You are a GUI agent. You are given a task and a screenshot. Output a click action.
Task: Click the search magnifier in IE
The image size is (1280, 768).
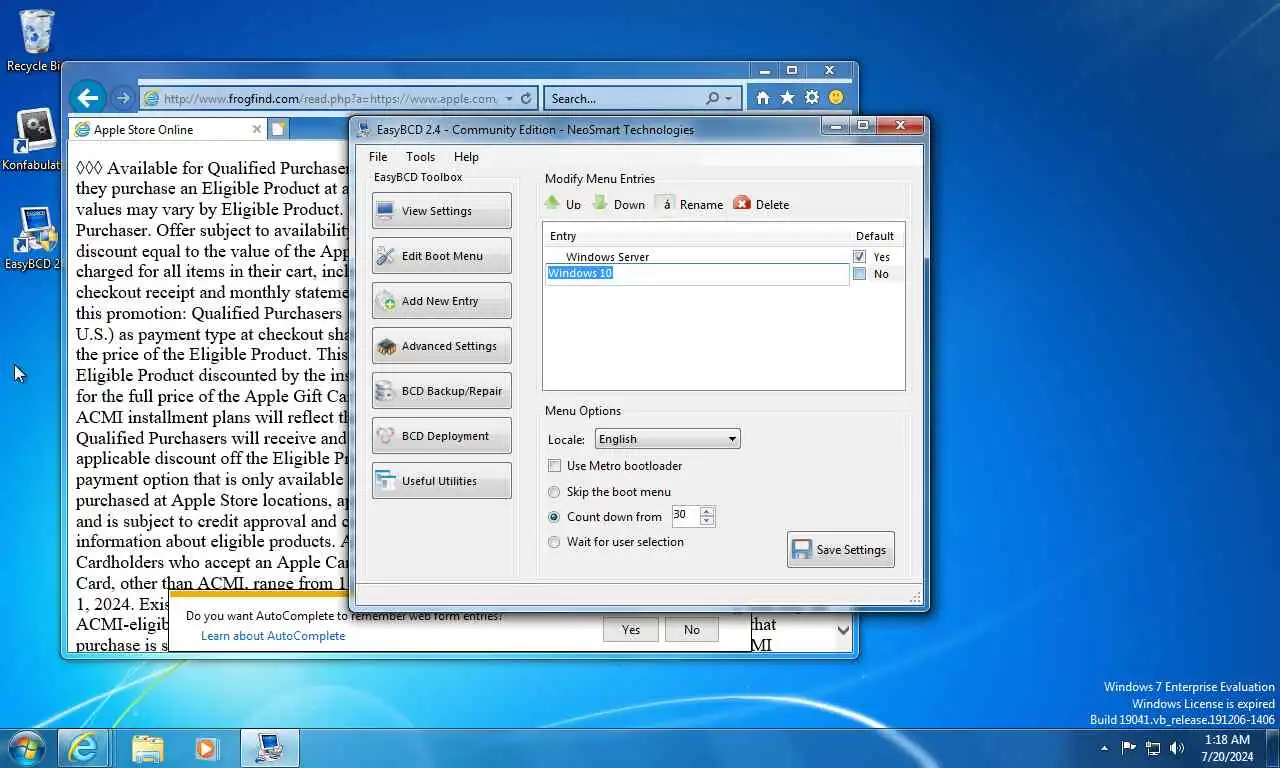point(712,98)
